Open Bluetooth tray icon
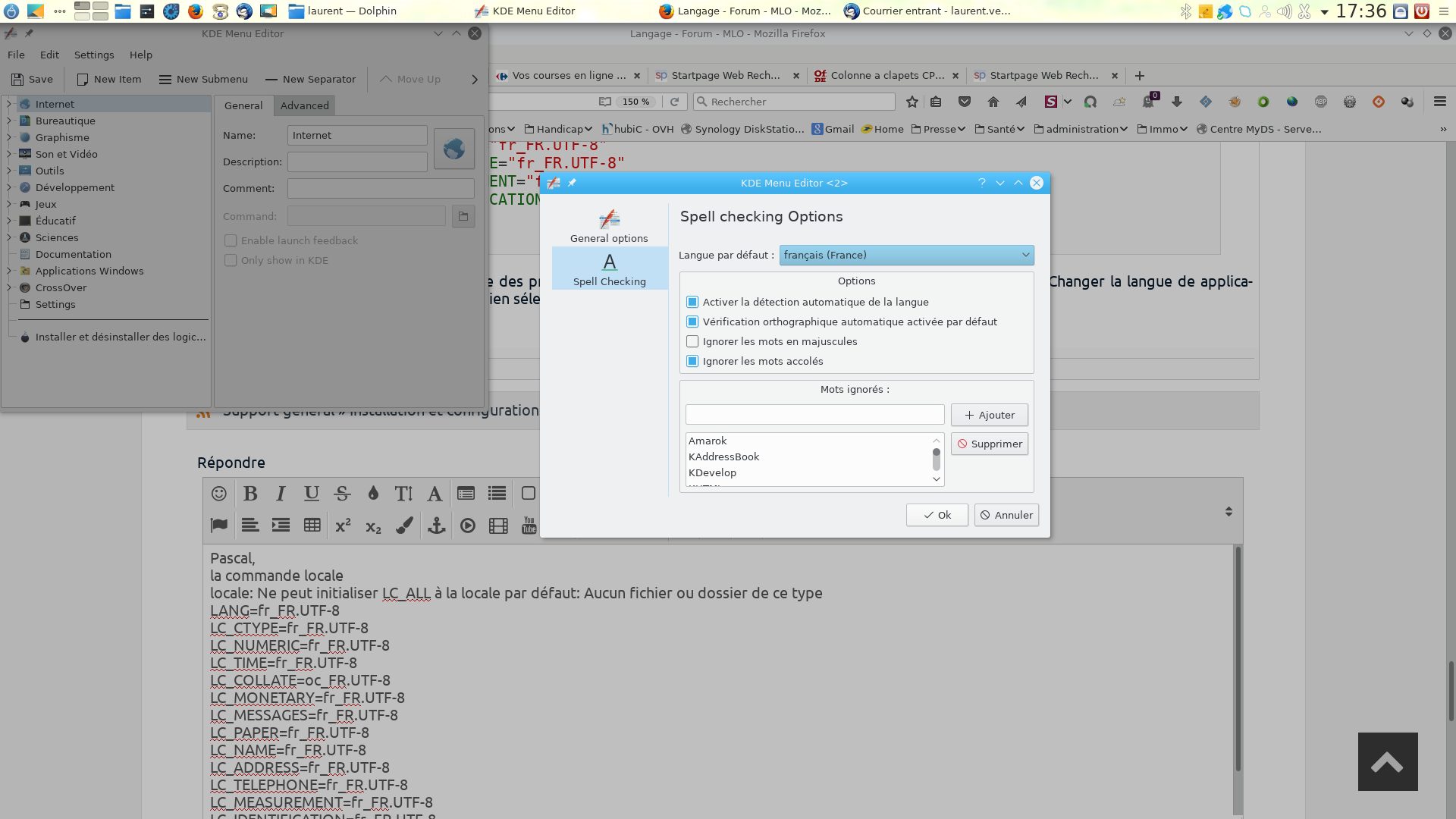The height and width of the screenshot is (819, 1456). tap(1185, 11)
